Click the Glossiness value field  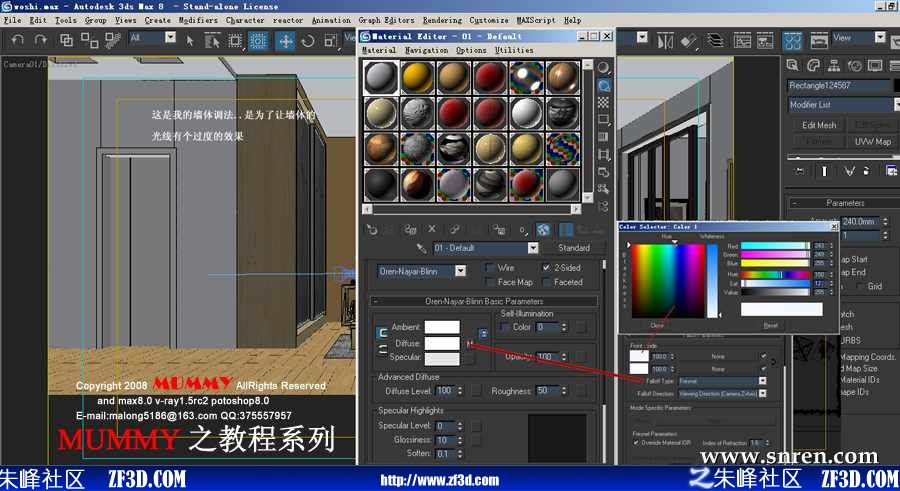point(444,440)
